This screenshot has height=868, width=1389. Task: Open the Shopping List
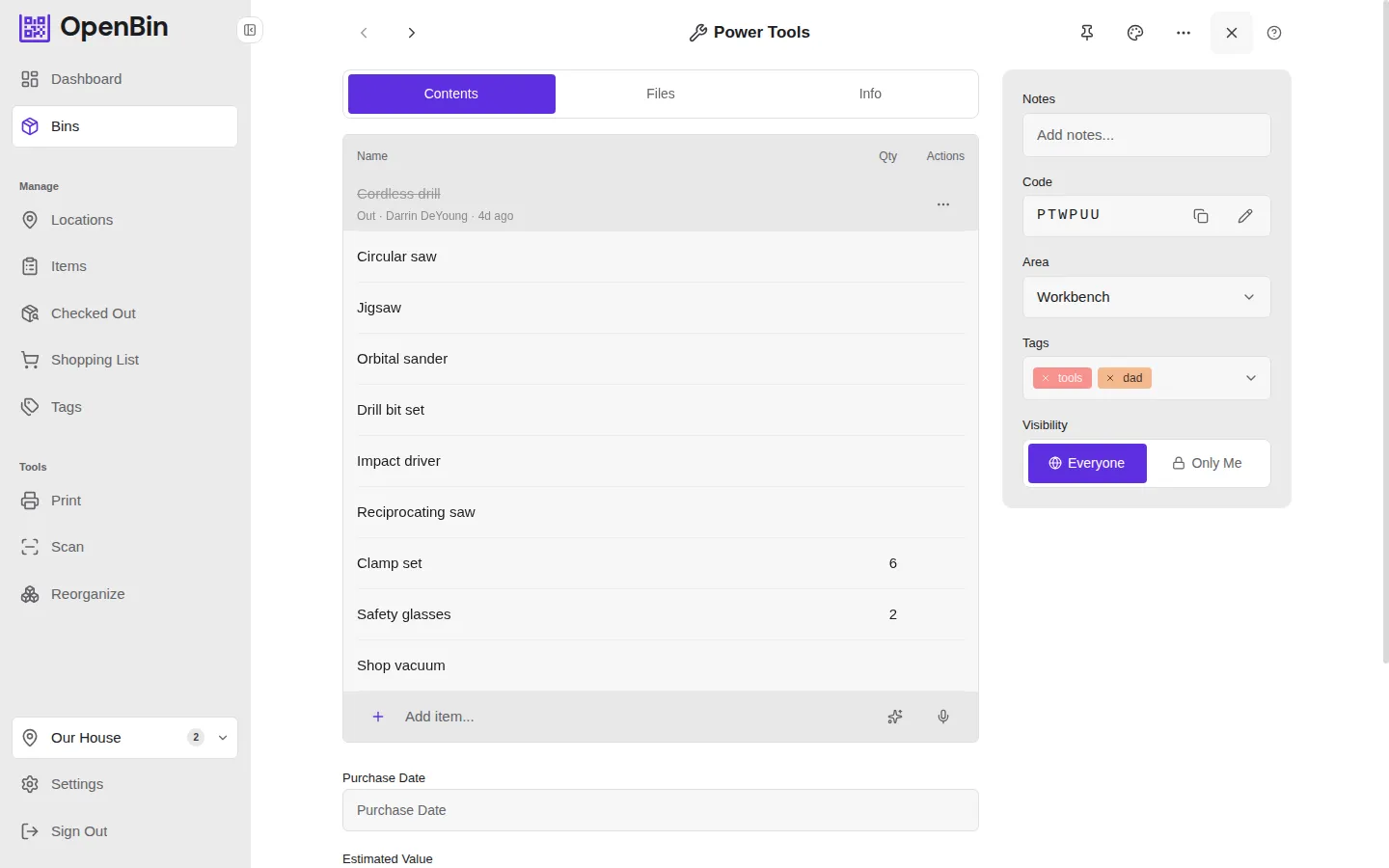(x=124, y=360)
